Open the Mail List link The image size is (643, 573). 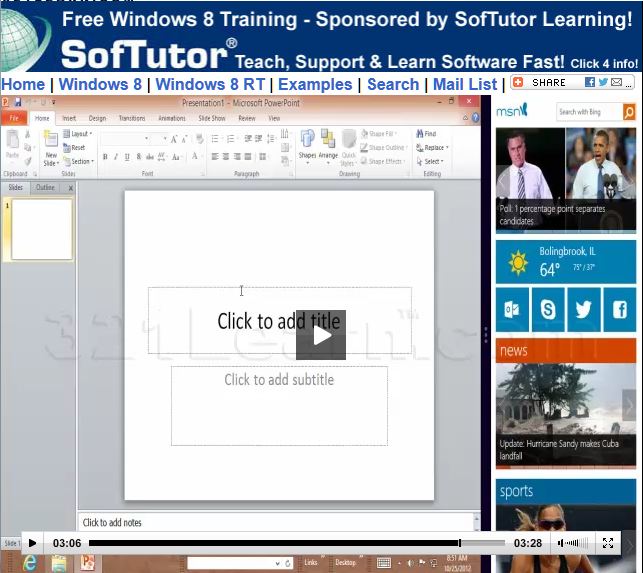coord(465,84)
